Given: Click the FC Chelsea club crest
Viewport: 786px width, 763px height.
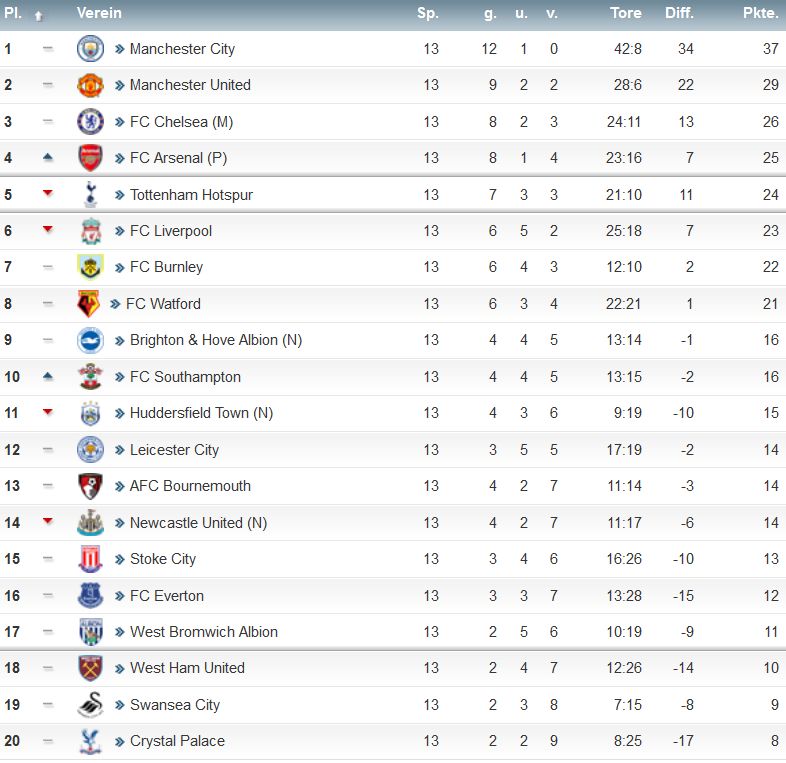Looking at the screenshot, I should tap(90, 122).
